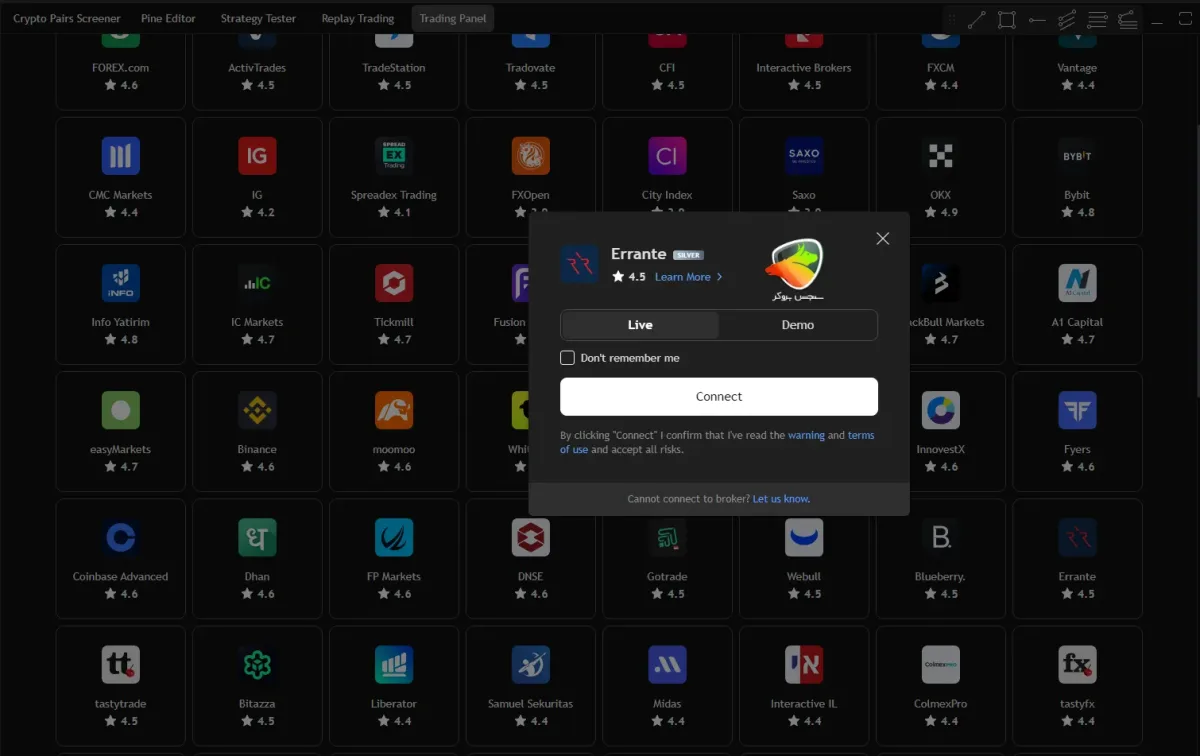Screen dimensions: 1200x756
Task: Open the Webull broker icon
Action: tap(804, 537)
